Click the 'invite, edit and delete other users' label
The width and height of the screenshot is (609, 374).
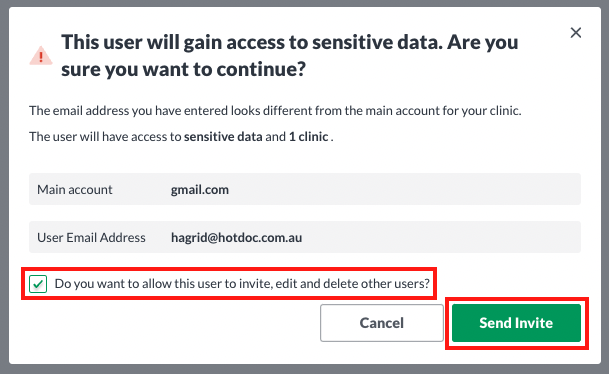[x=242, y=284]
